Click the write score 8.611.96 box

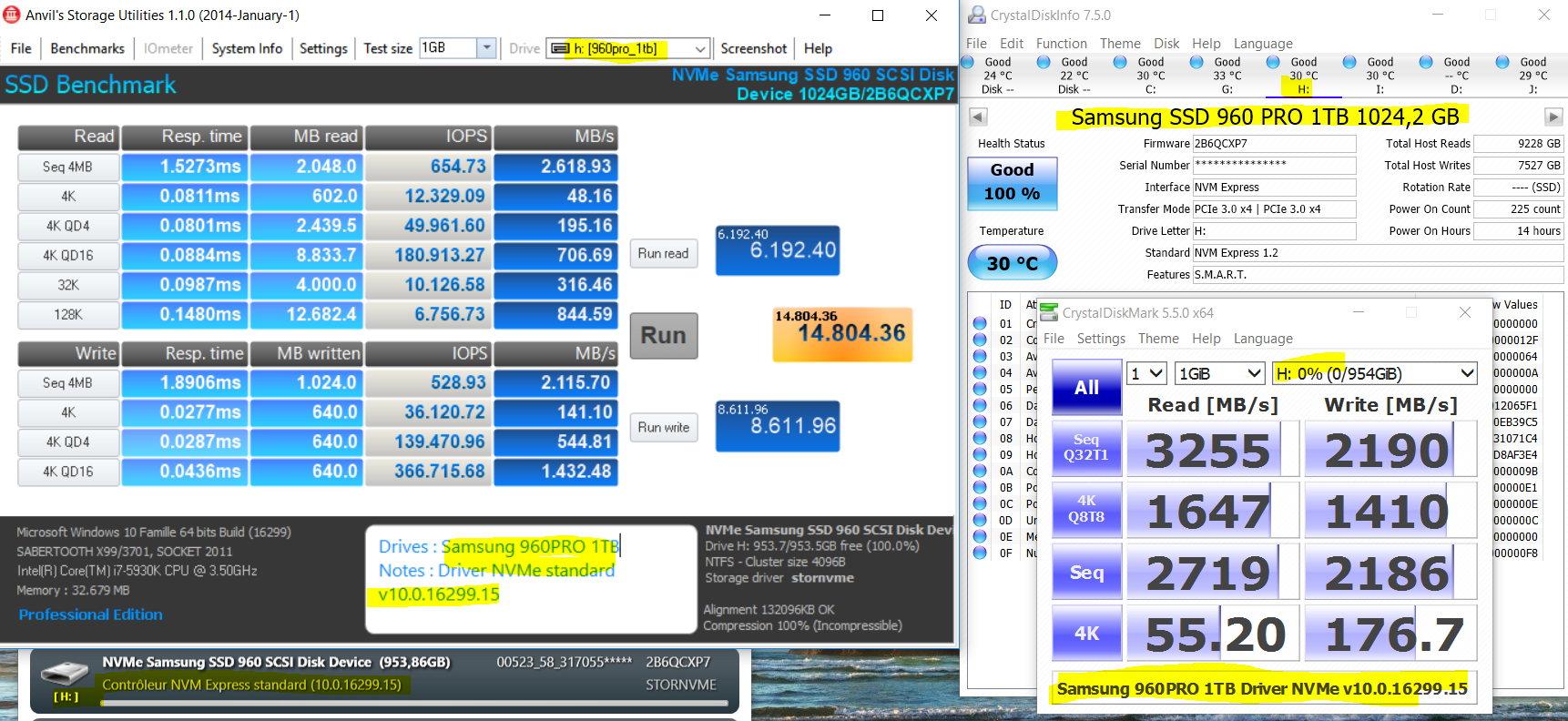pos(778,427)
